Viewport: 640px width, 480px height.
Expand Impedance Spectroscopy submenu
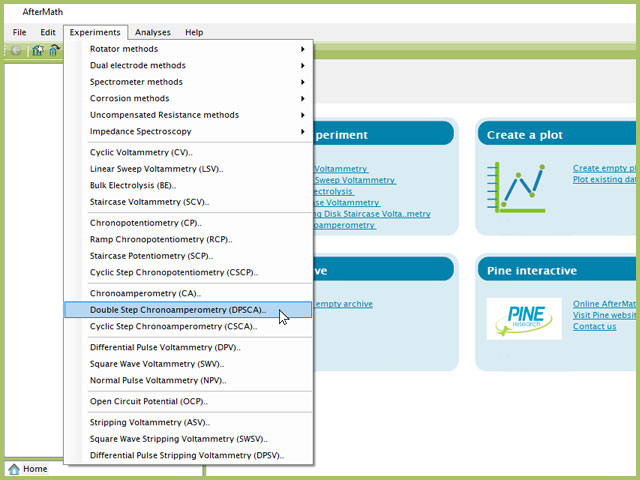(189, 131)
